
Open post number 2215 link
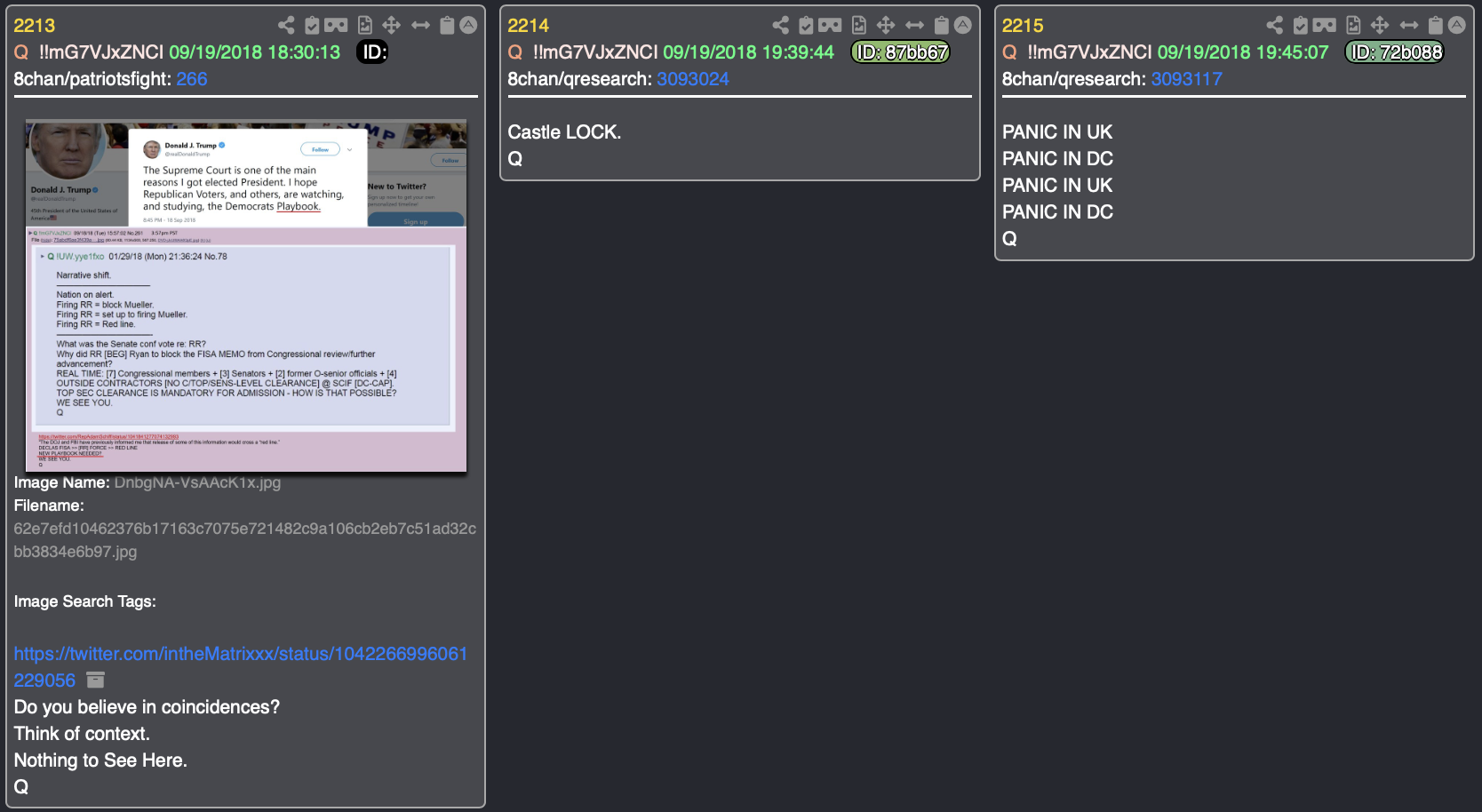coord(1023,26)
